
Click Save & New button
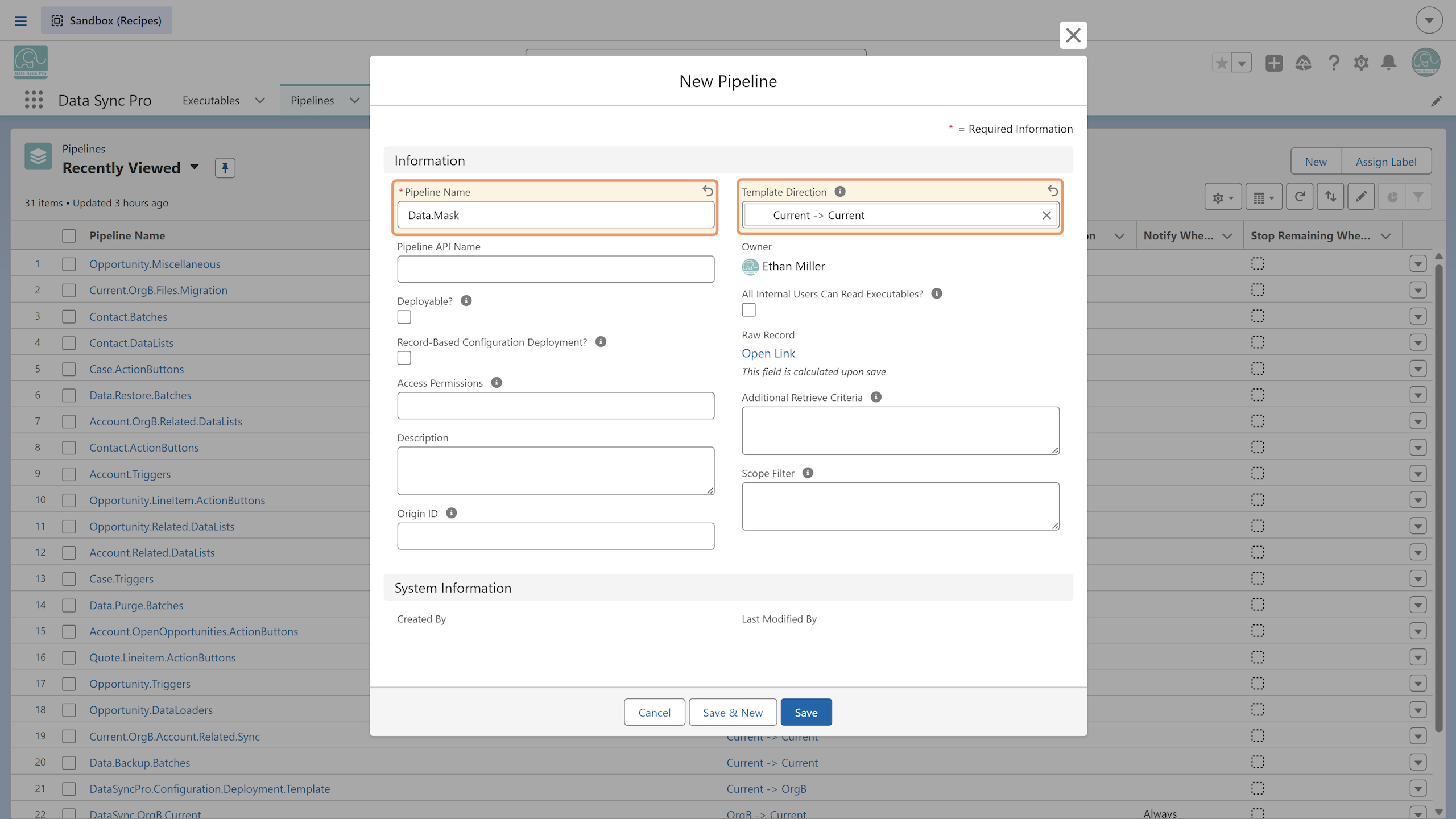click(x=733, y=712)
